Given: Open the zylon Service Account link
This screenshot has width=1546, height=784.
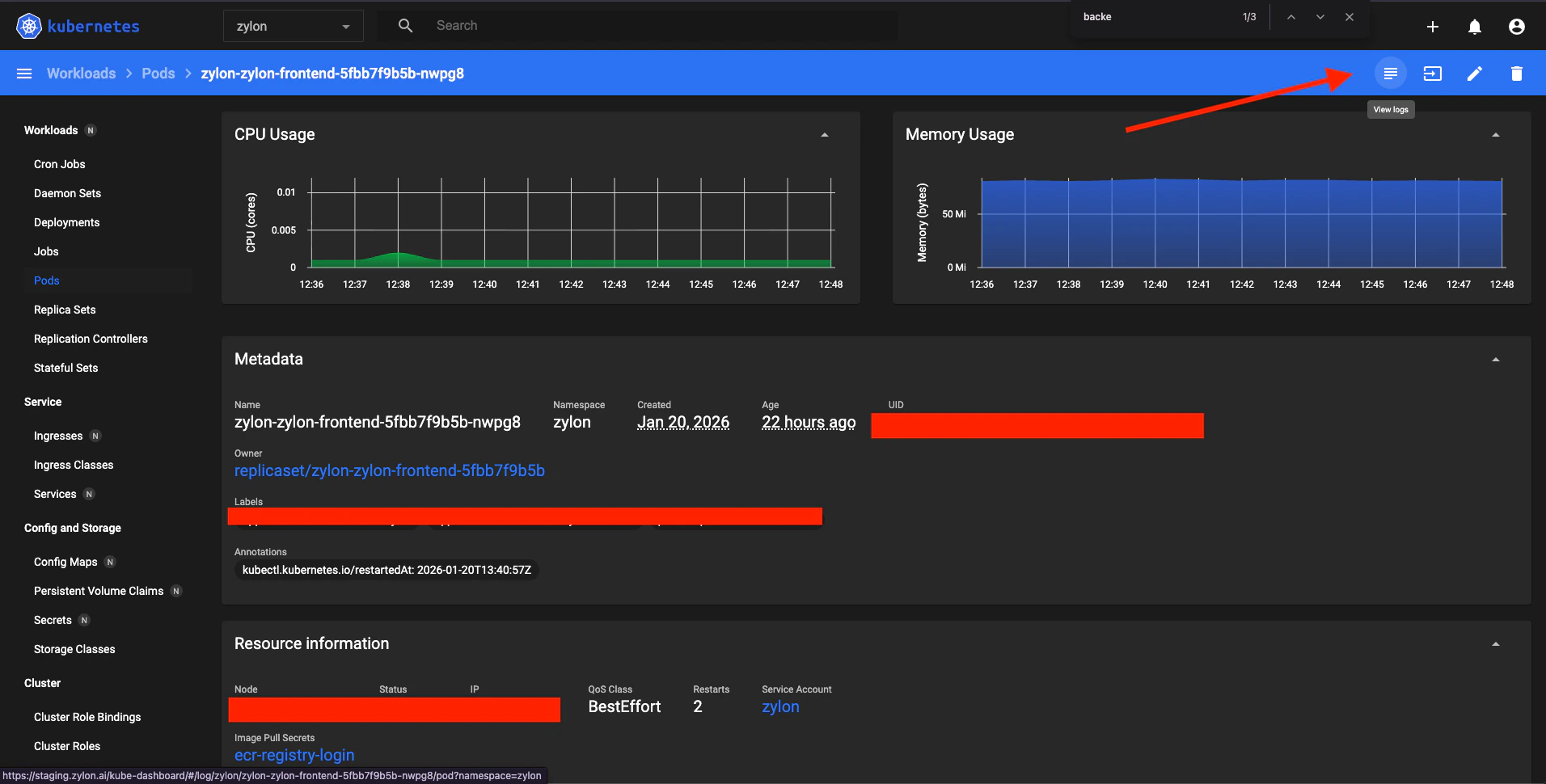Looking at the screenshot, I should pos(780,706).
